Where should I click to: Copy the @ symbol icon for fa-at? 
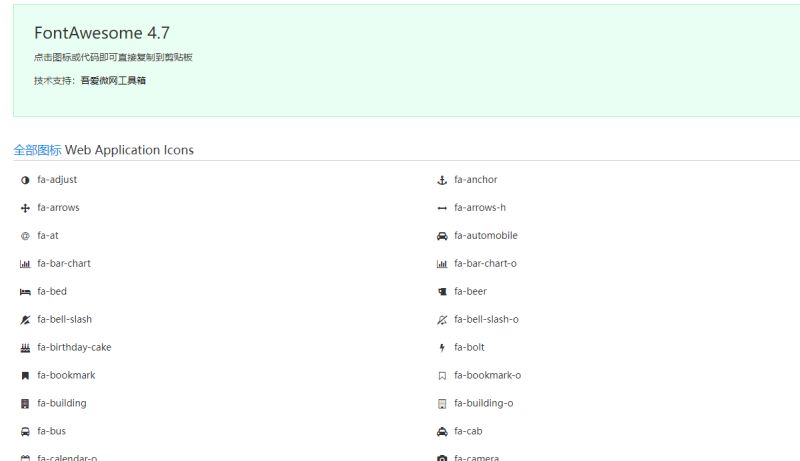[25, 236]
